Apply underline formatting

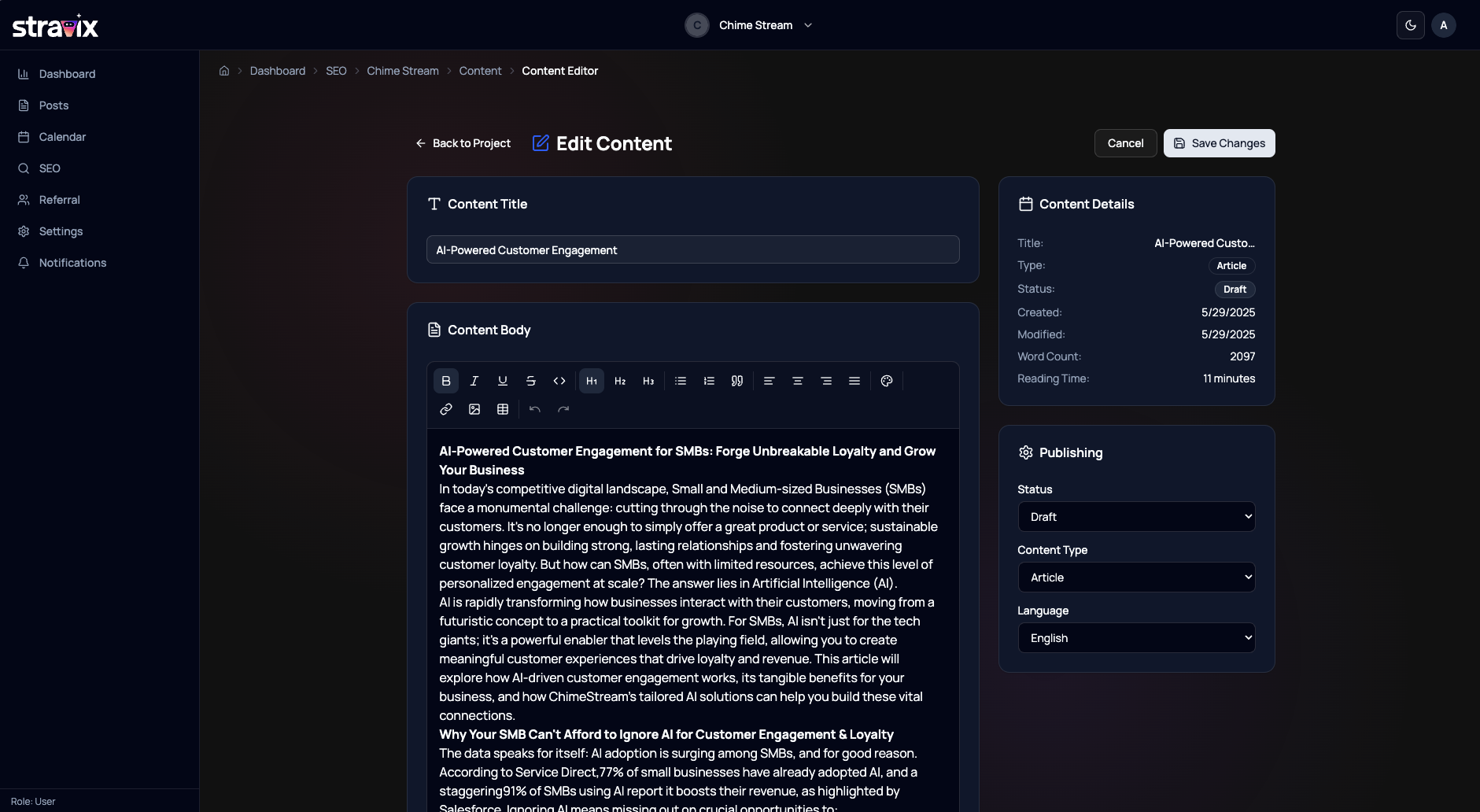503,381
